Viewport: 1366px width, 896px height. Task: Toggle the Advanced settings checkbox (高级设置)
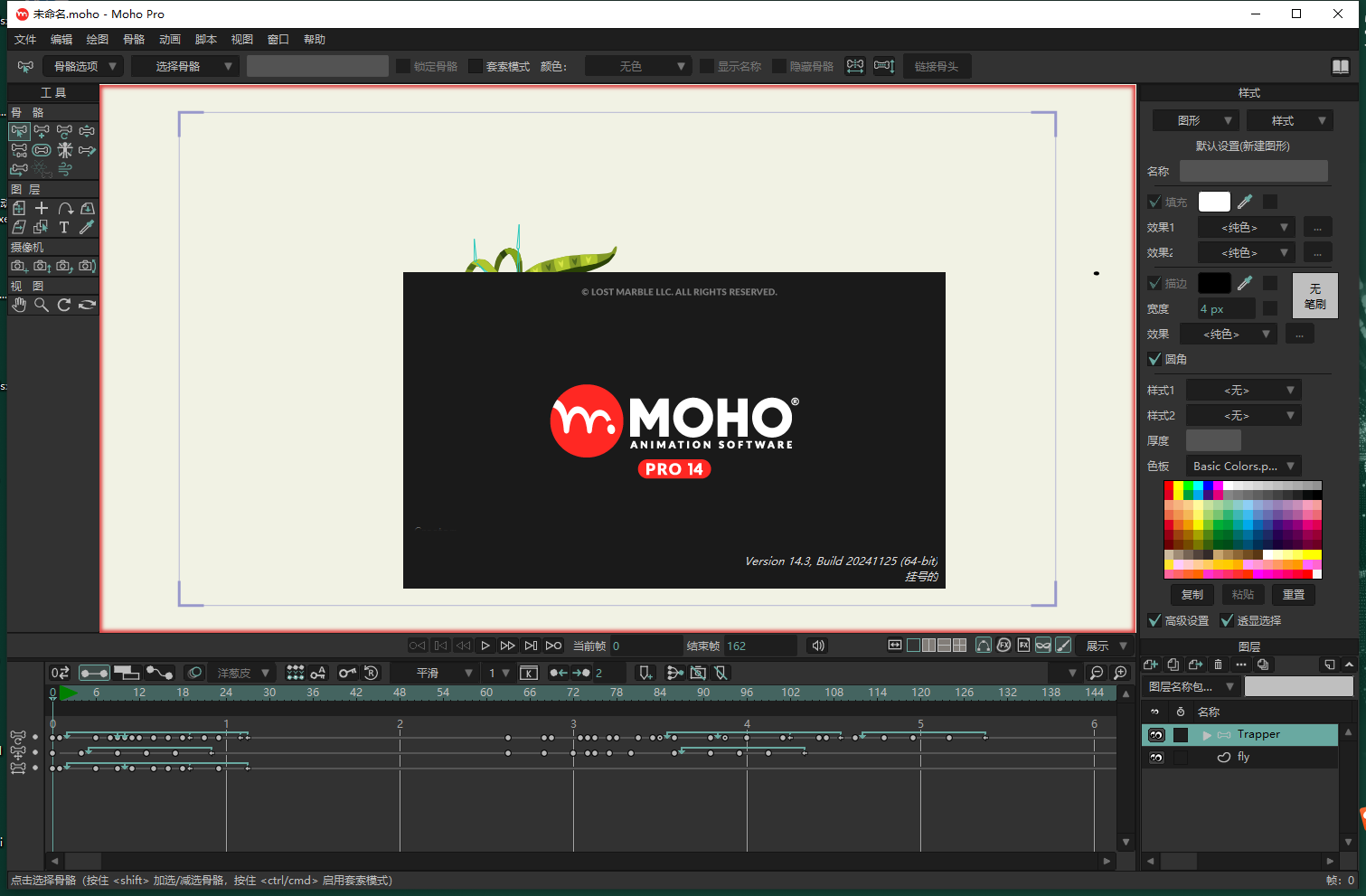[1154, 620]
